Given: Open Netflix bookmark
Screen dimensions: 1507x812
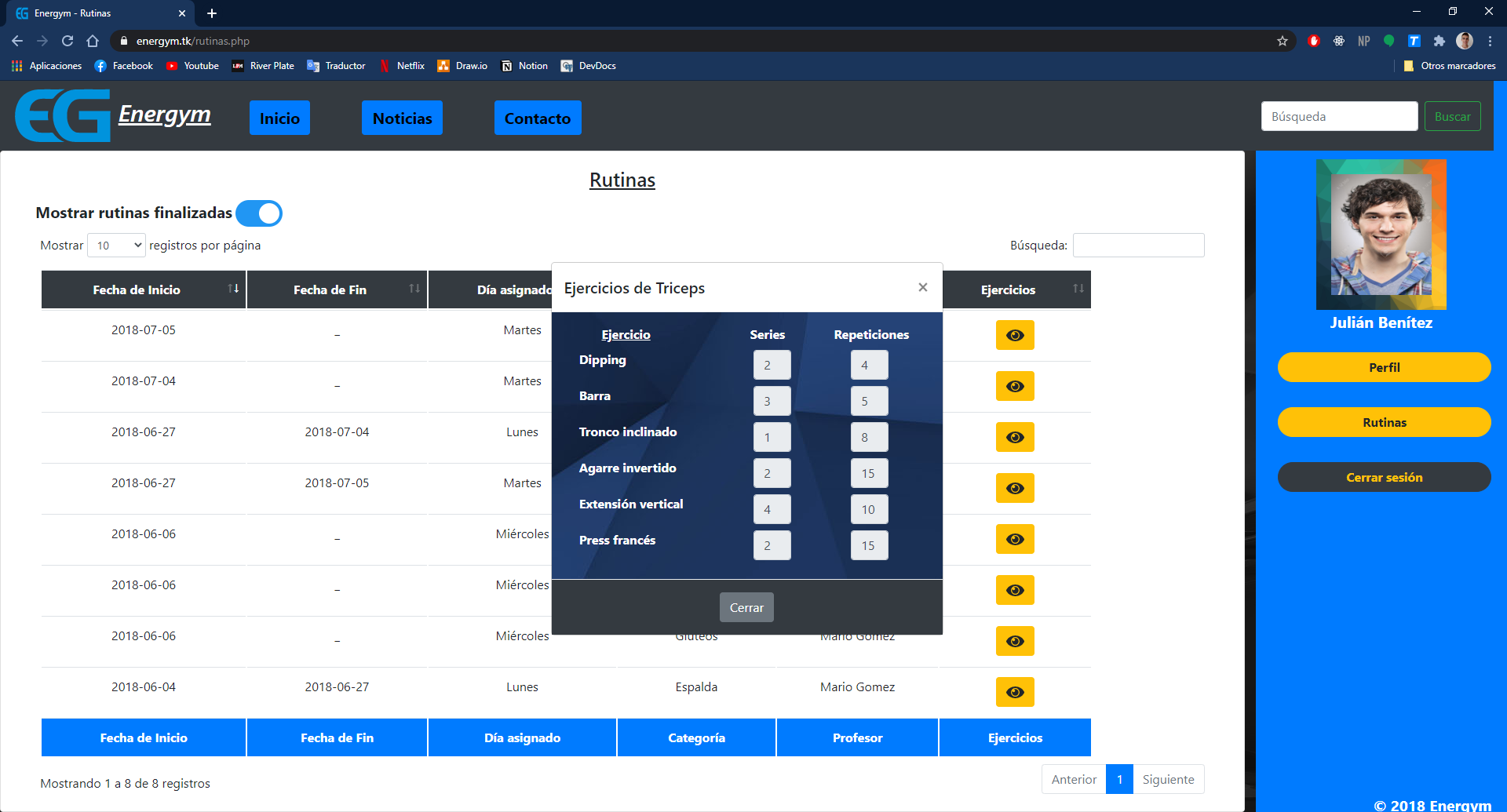Looking at the screenshot, I should point(402,66).
